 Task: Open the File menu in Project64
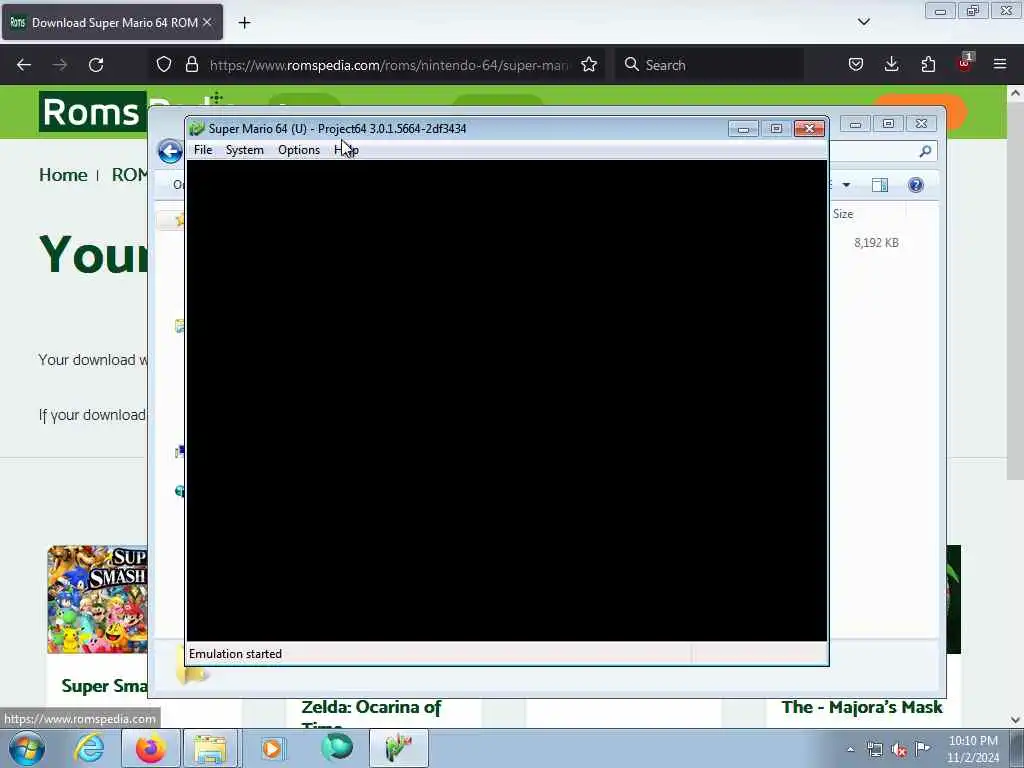202,150
